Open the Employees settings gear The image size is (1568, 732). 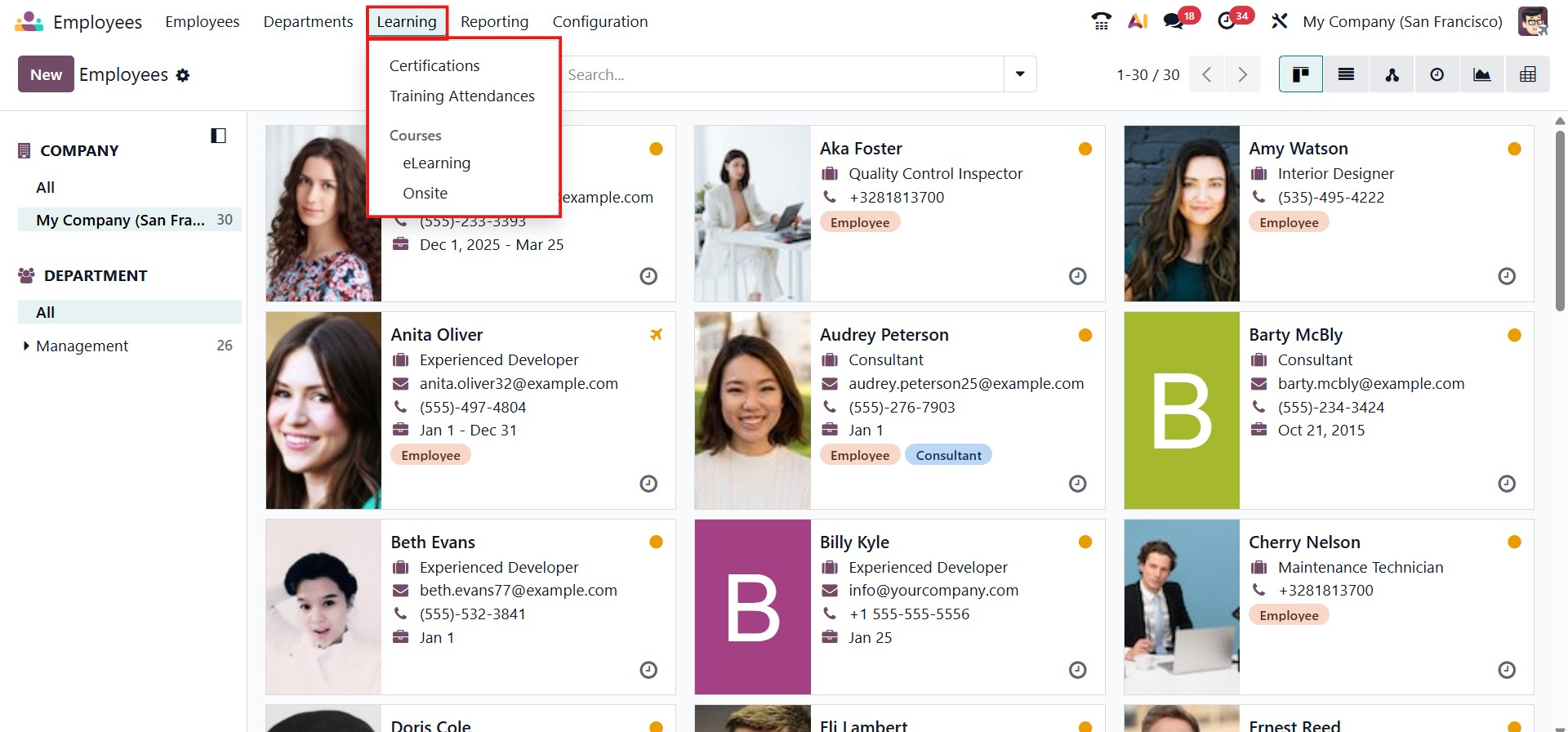click(x=183, y=75)
